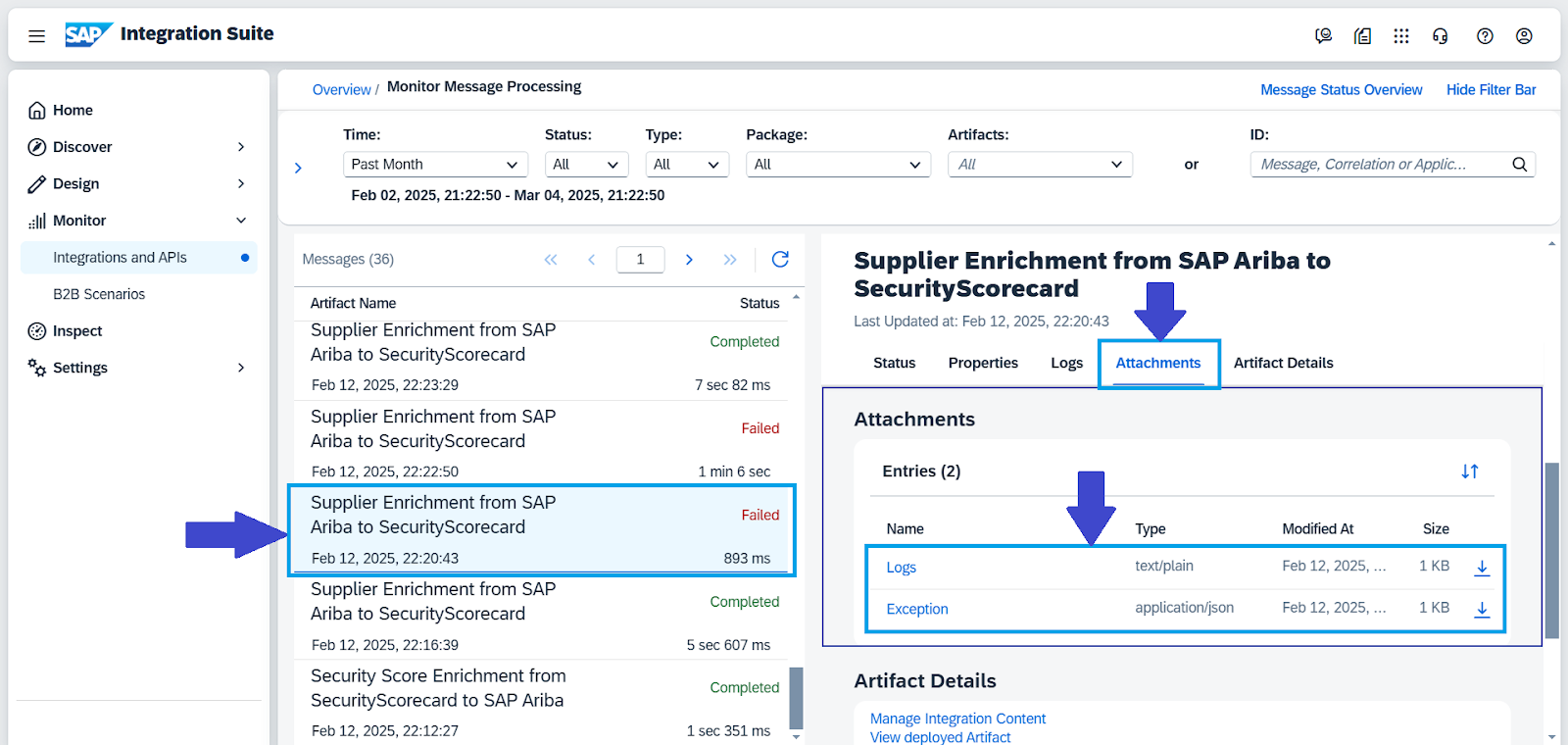Click the Home icon in sidebar
This screenshot has width=1568, height=745.
point(37,111)
